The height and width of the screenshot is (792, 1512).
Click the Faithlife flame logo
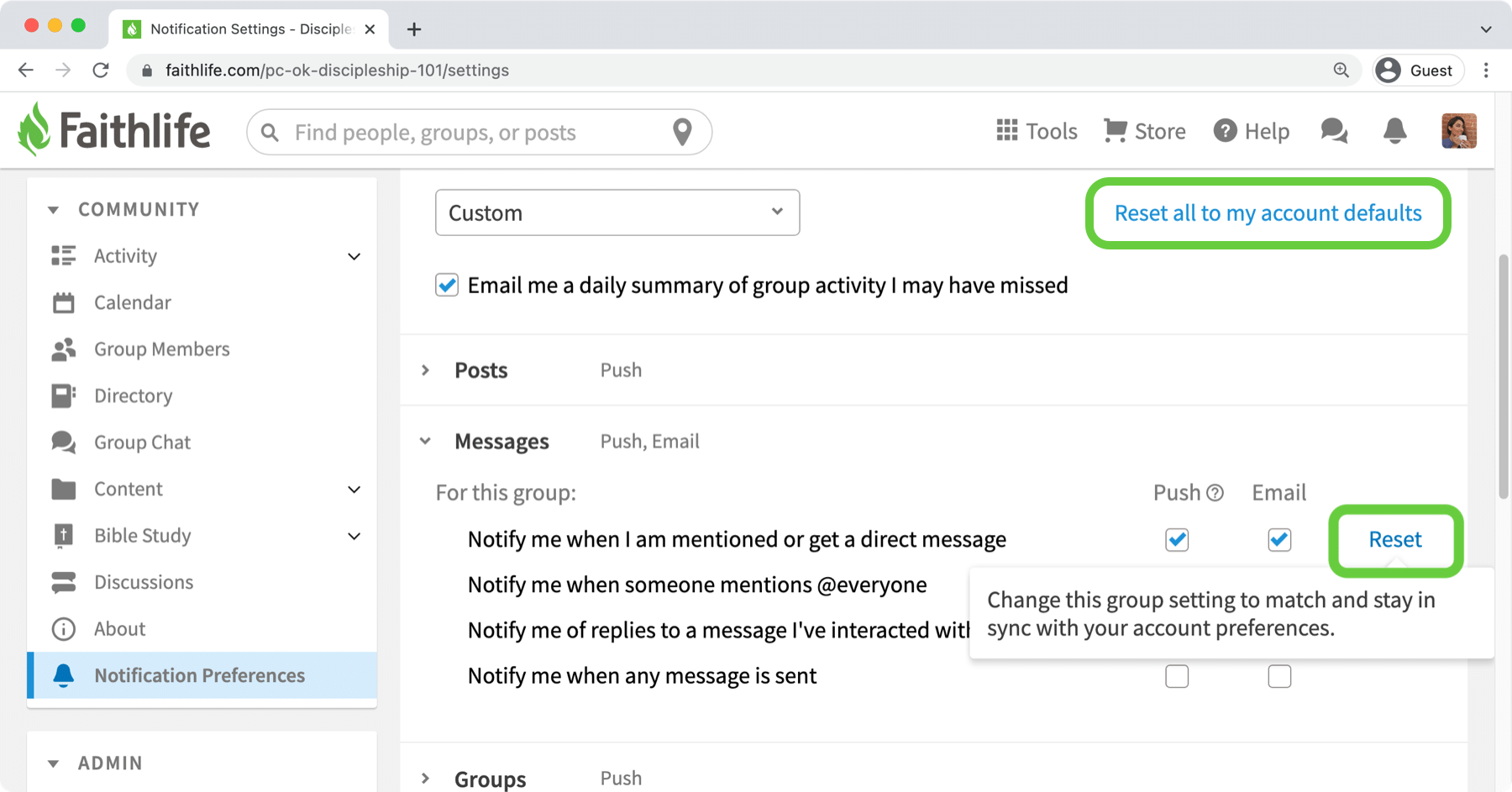coord(34,129)
